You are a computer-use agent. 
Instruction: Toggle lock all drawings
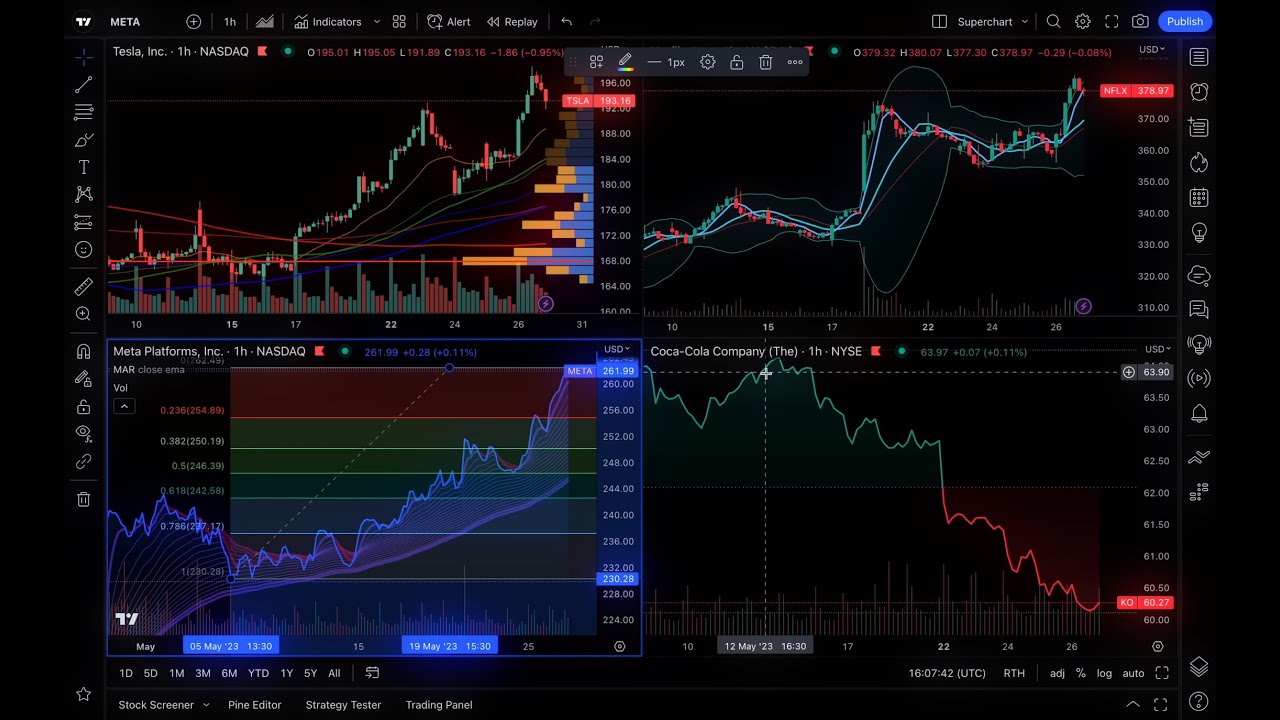point(84,407)
